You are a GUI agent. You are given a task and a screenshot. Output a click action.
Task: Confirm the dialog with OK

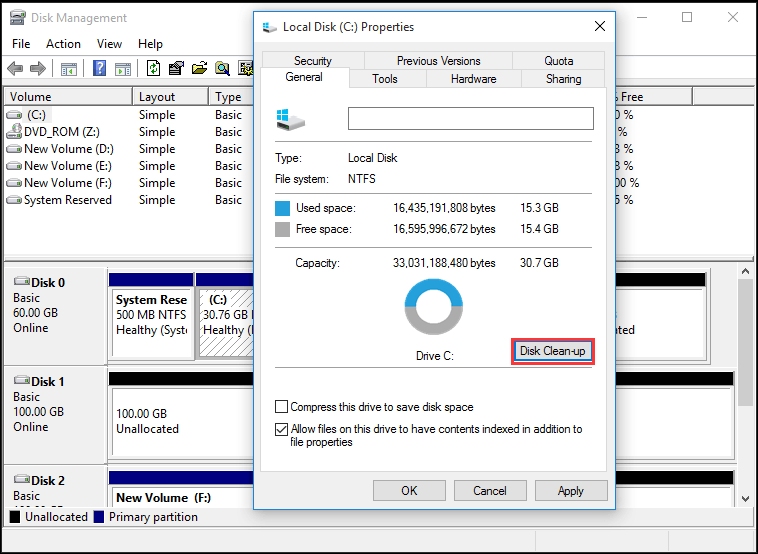(x=409, y=491)
